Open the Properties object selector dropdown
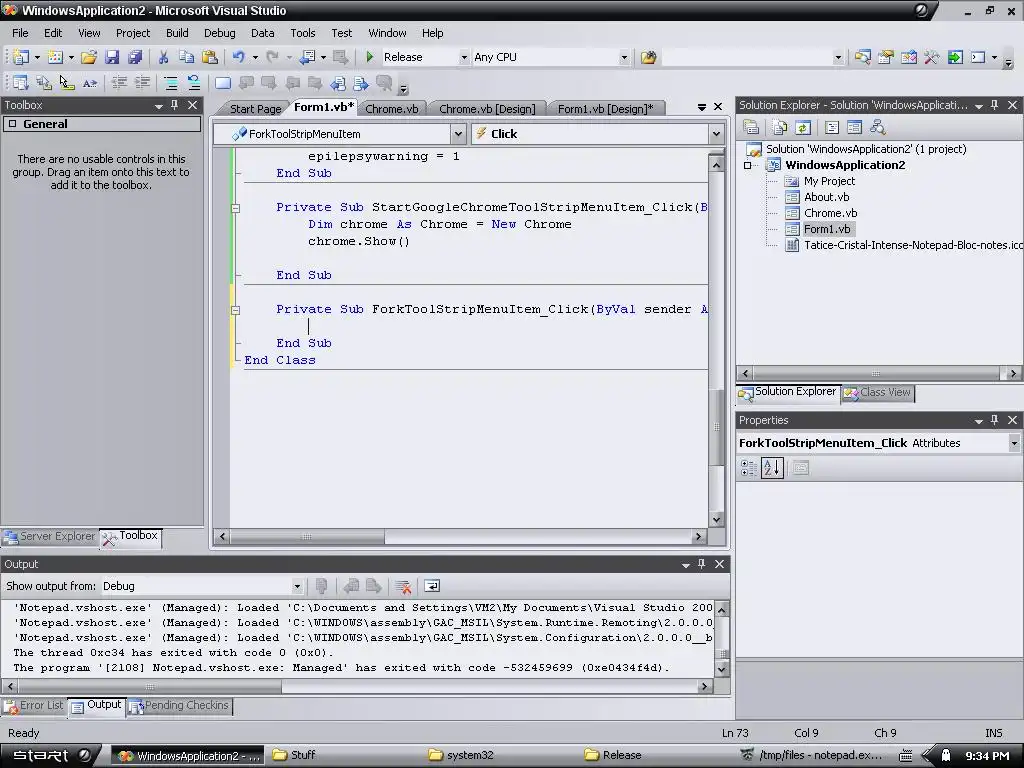The height and width of the screenshot is (768, 1024). point(1014,443)
